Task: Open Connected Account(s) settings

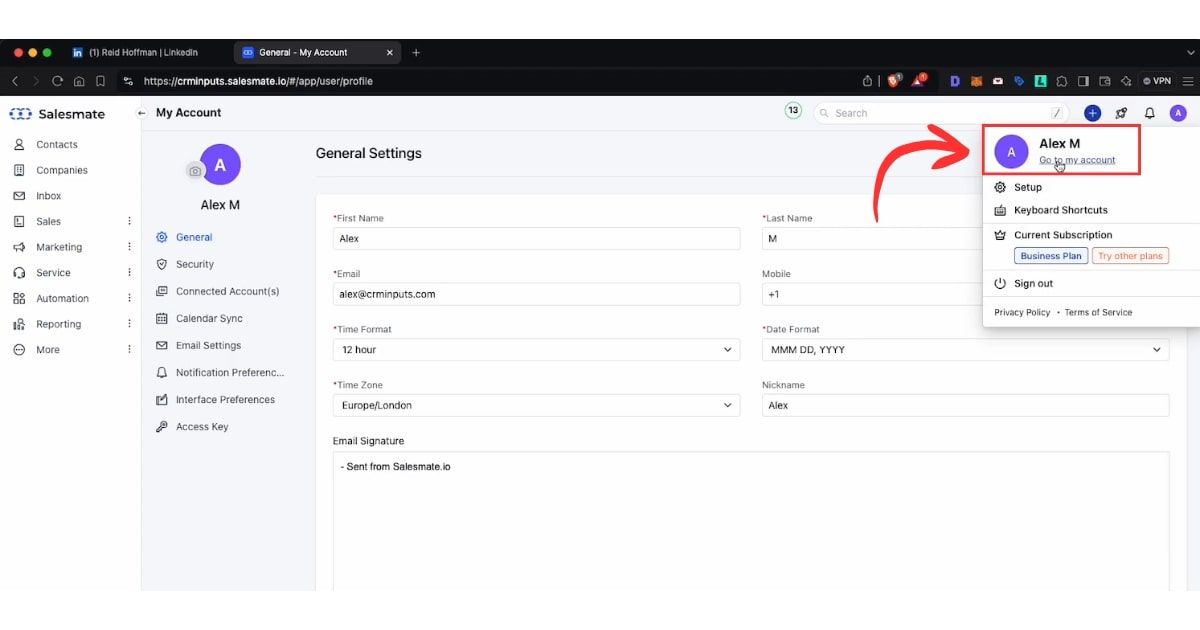Action: [227, 291]
